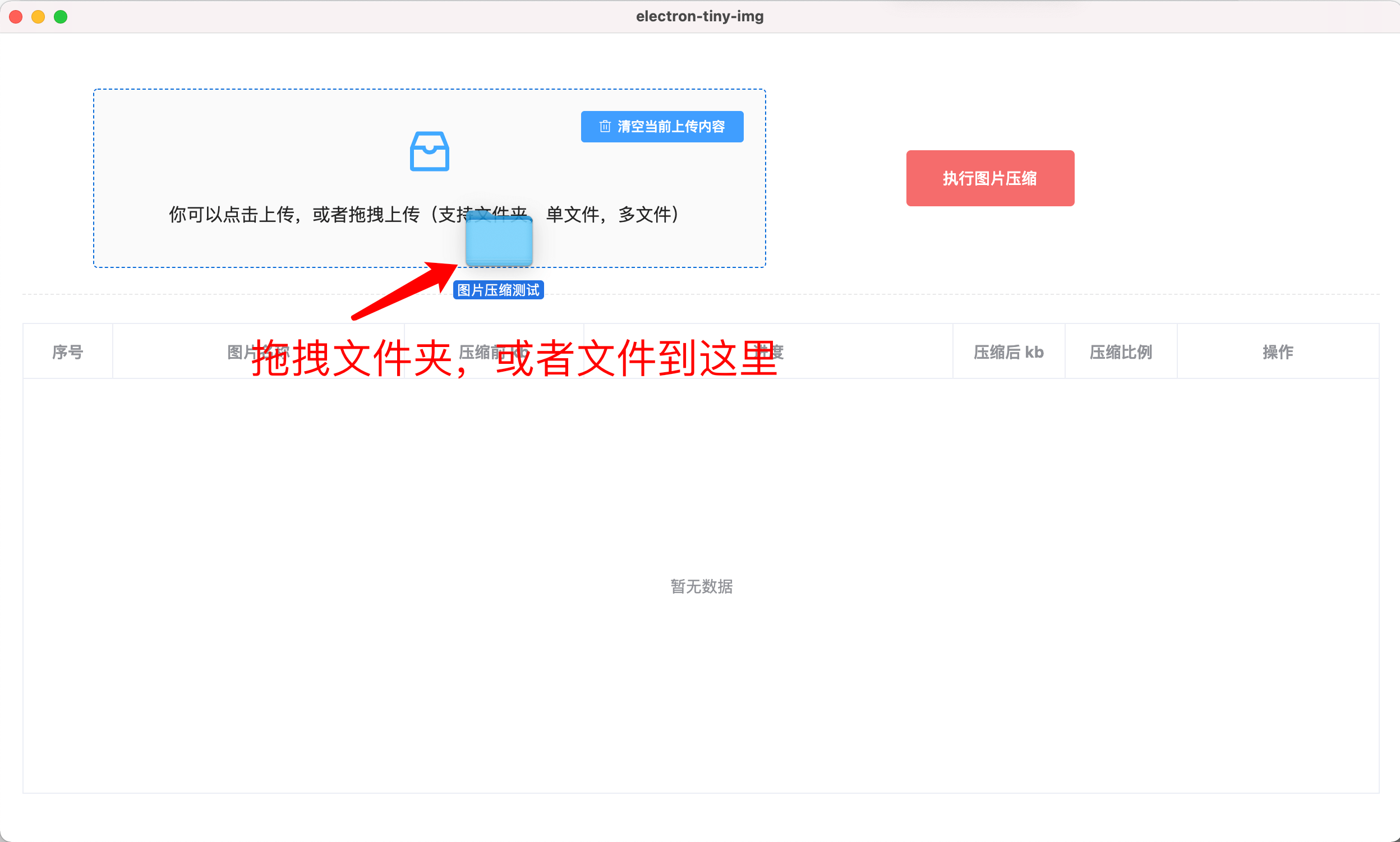Click the 操作 column header
The height and width of the screenshot is (842, 1400).
click(1277, 352)
